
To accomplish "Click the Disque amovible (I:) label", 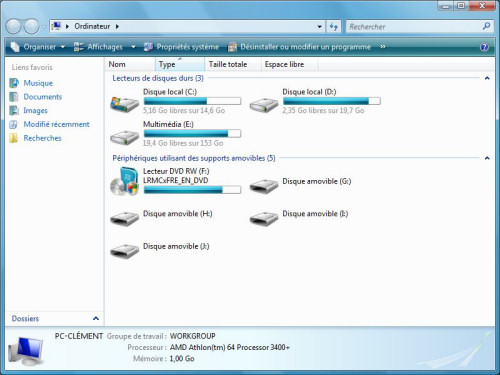I will (x=315, y=213).
